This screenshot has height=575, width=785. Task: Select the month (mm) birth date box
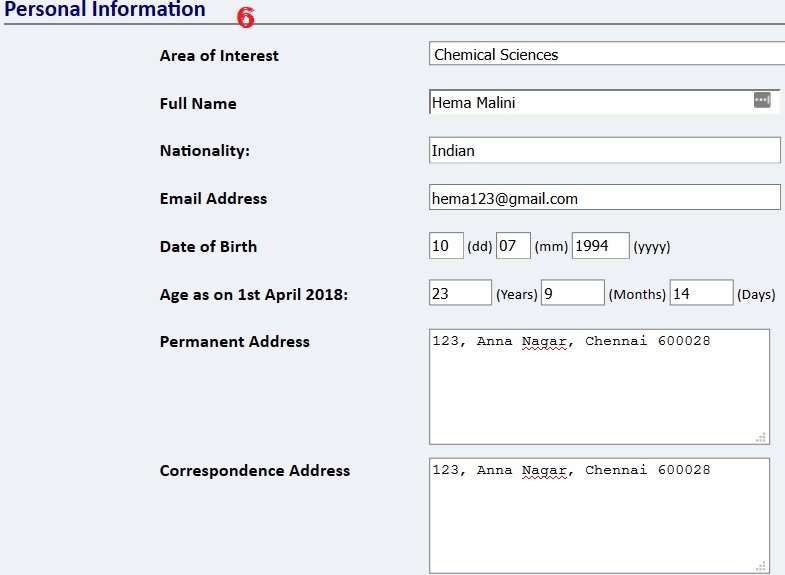513,246
